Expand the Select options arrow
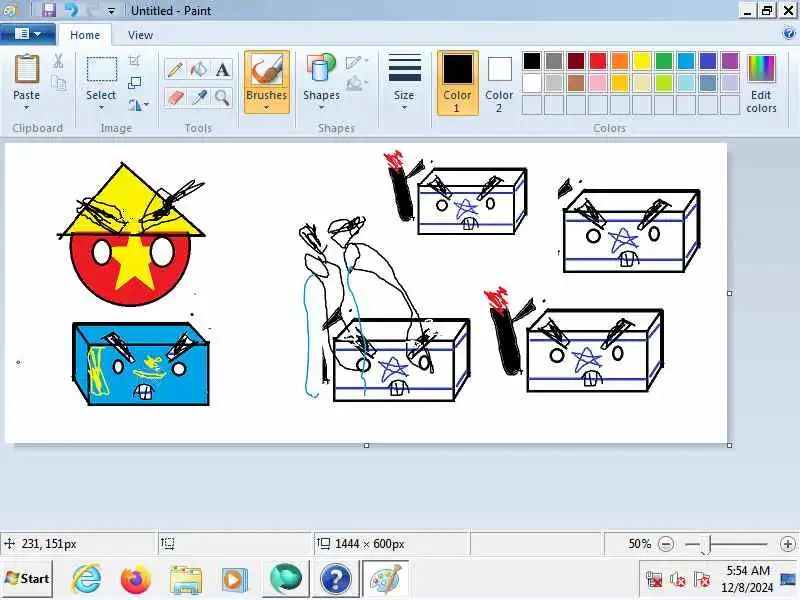This screenshot has height=600, width=800. click(101, 107)
